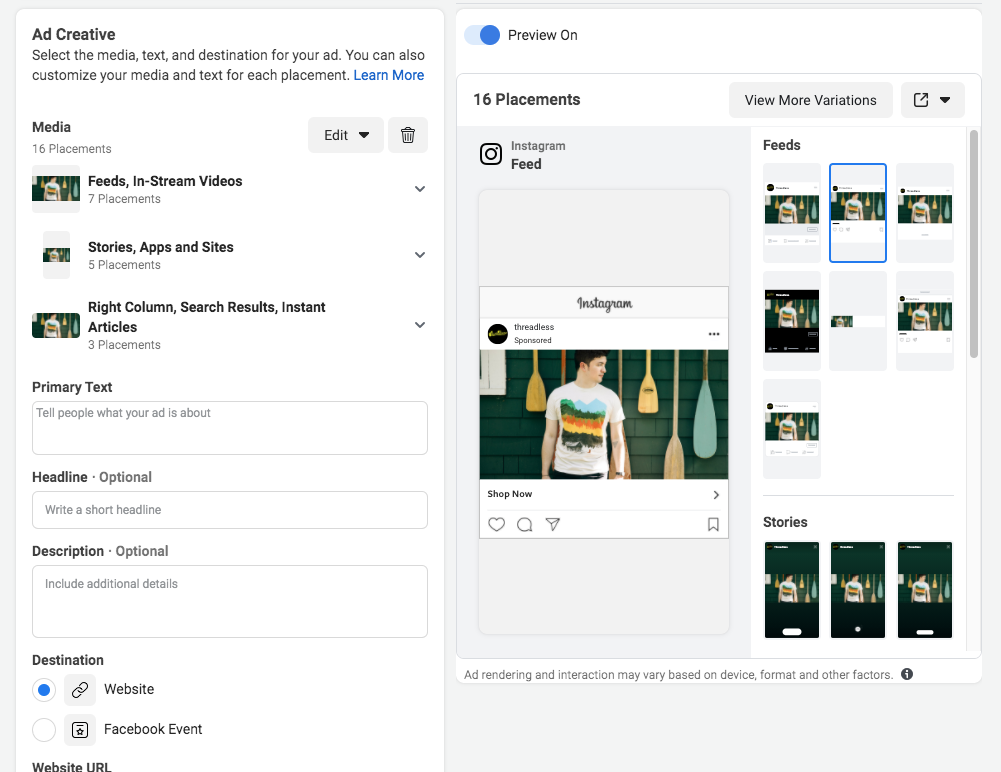
Task: Click the Shop Now call-to-action bar
Action: coord(603,494)
